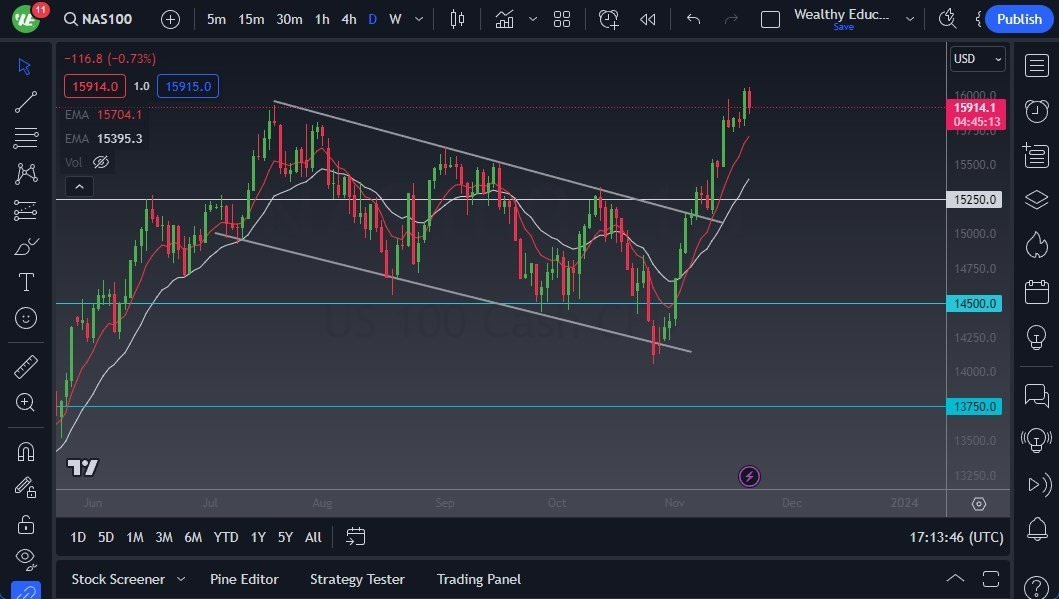
Task: Open the Hotlists flame panel
Action: tap(1036, 243)
